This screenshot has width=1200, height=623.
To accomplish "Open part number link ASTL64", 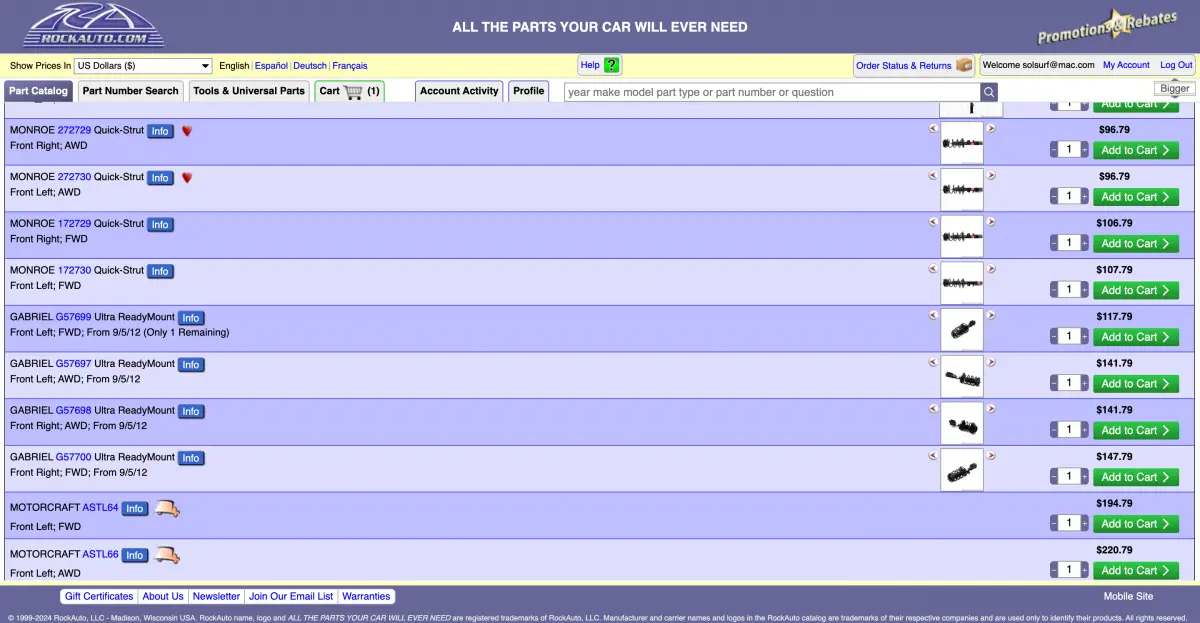I will click(100, 508).
